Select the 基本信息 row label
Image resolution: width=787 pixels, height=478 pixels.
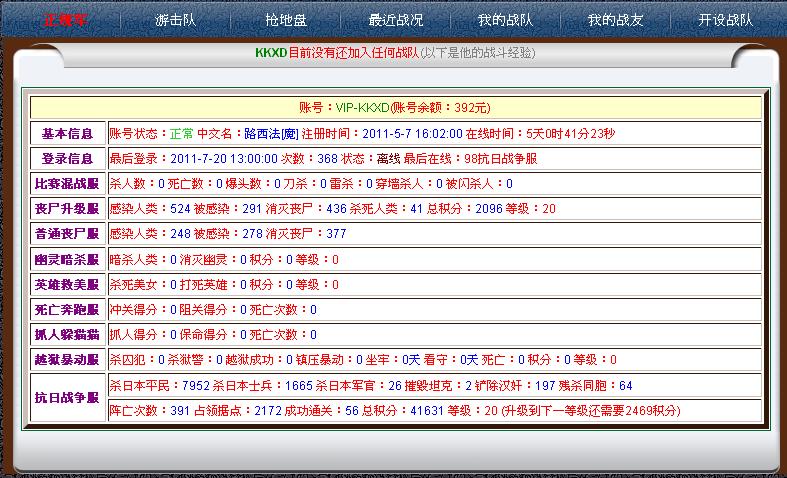67,134
